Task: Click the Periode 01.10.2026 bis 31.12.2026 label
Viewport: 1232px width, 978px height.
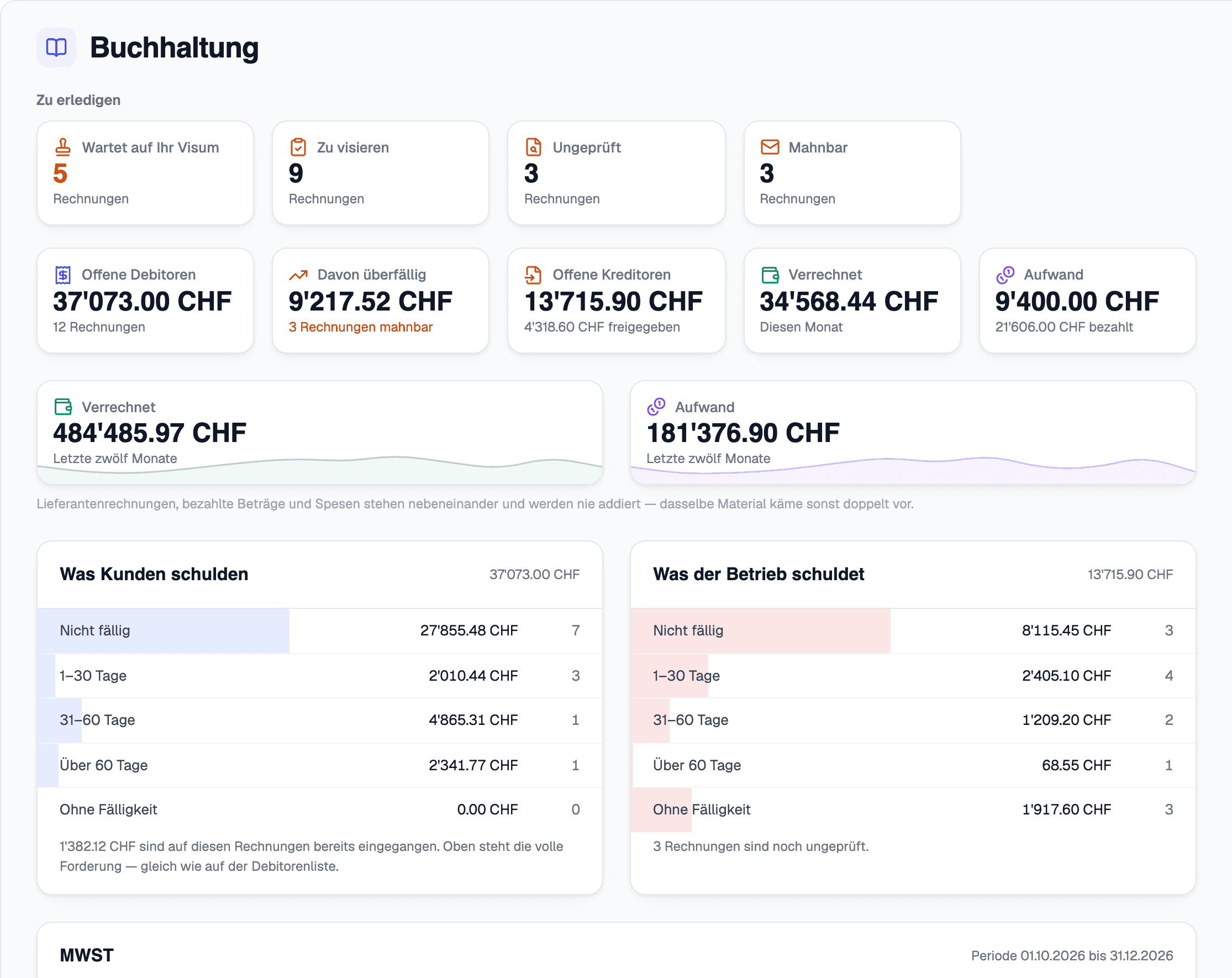Action: (1072, 956)
